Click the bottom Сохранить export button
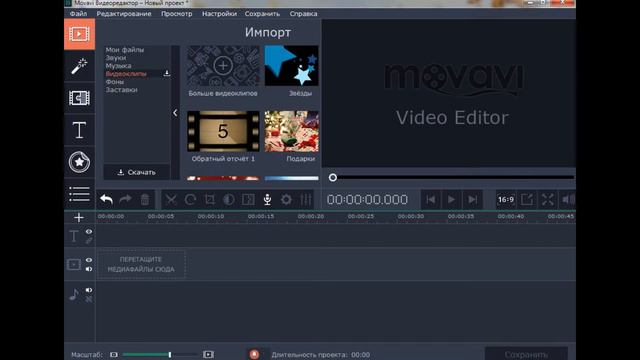The image size is (640, 360). click(x=526, y=354)
